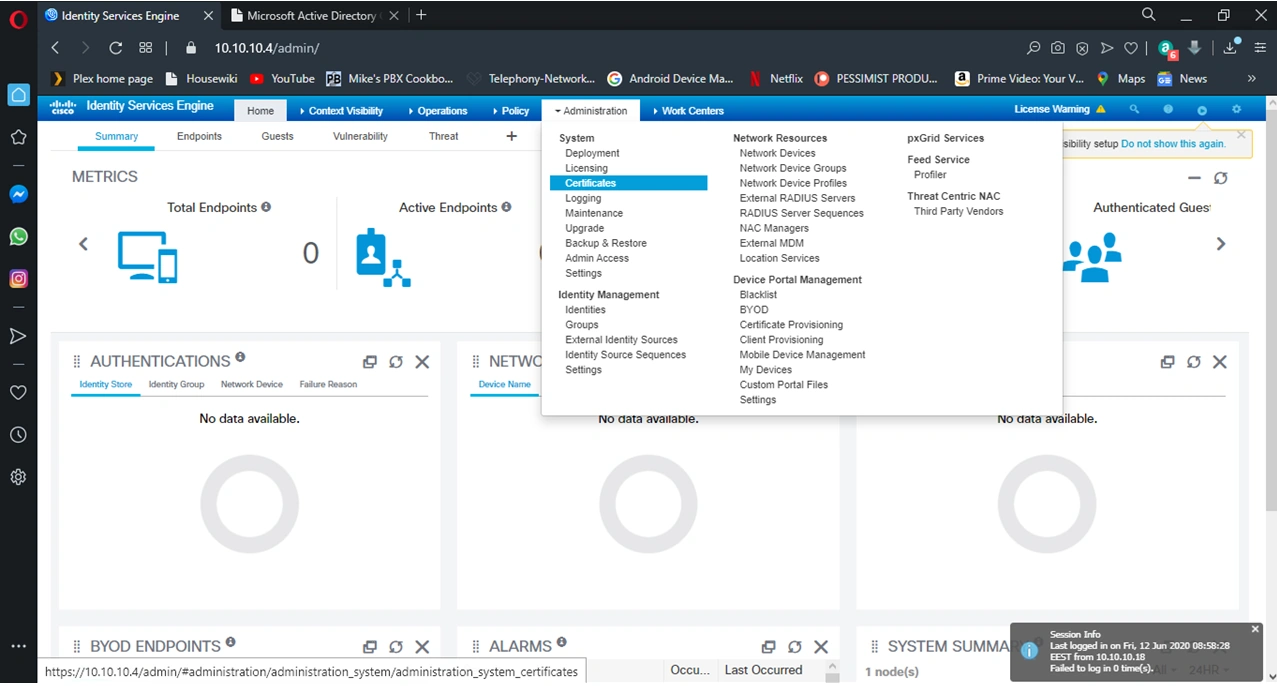Image resolution: width=1277 pixels, height=686 pixels.
Task: Select the Failure Reason tab in Authentications
Action: pos(328,384)
